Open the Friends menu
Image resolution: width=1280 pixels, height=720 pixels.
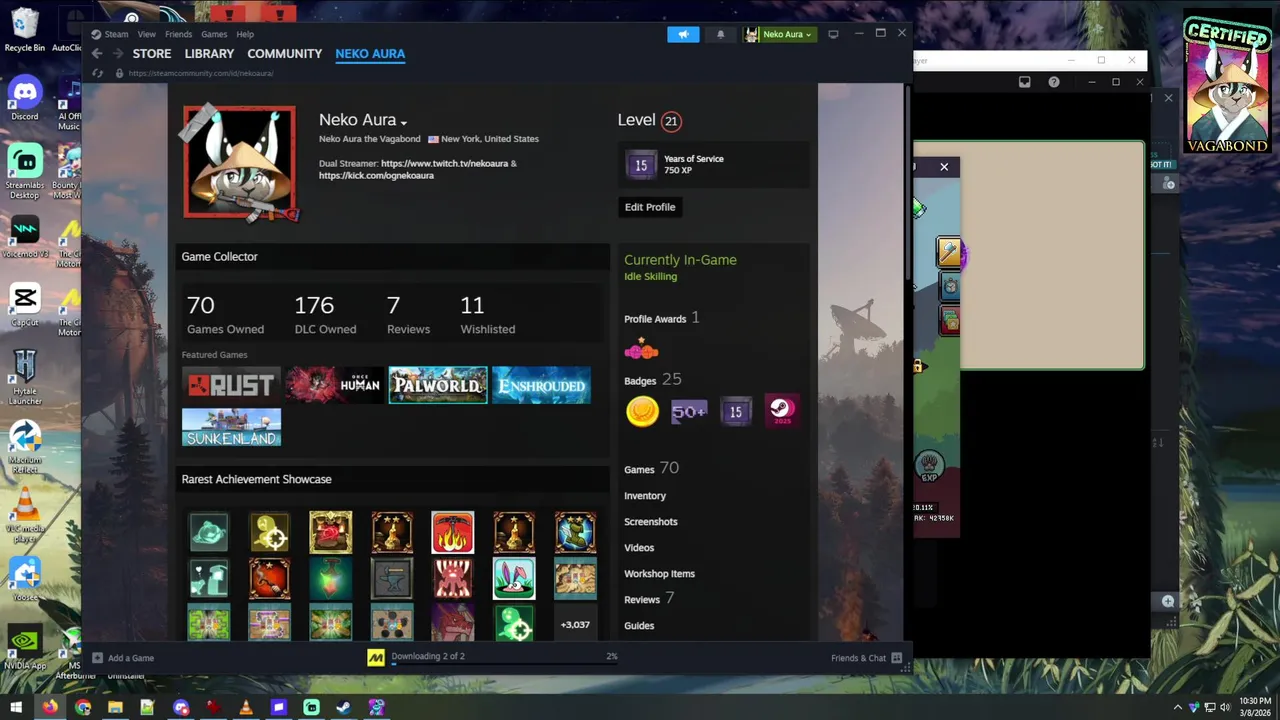pyautogui.click(x=178, y=34)
